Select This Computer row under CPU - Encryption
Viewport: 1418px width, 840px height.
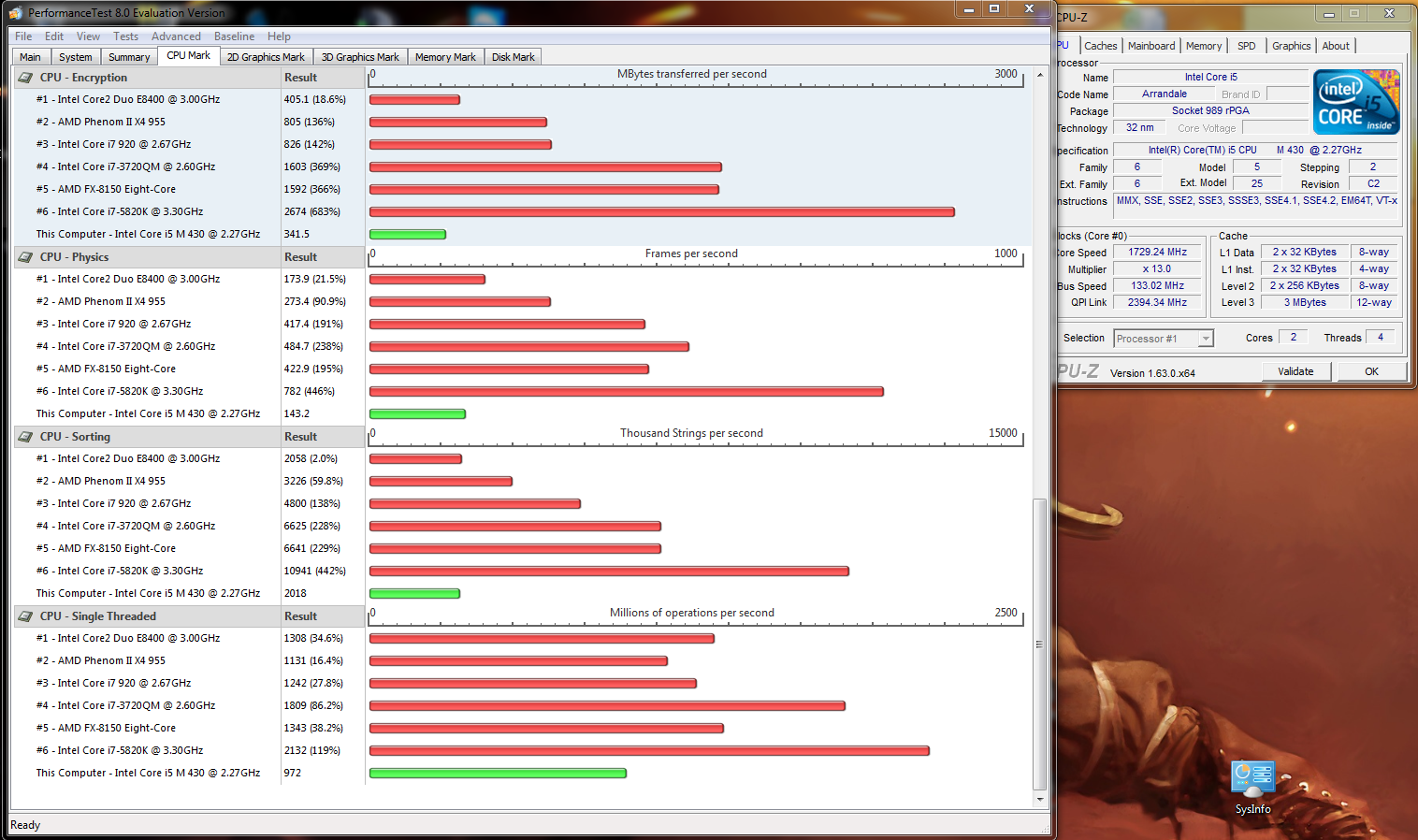[189, 234]
